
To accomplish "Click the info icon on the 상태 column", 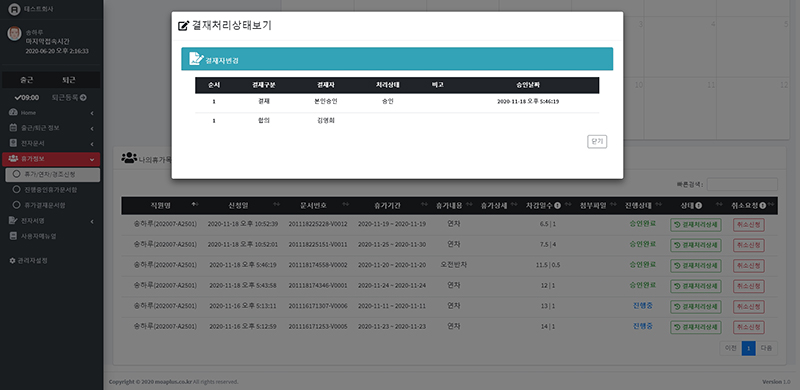I will 698,205.
